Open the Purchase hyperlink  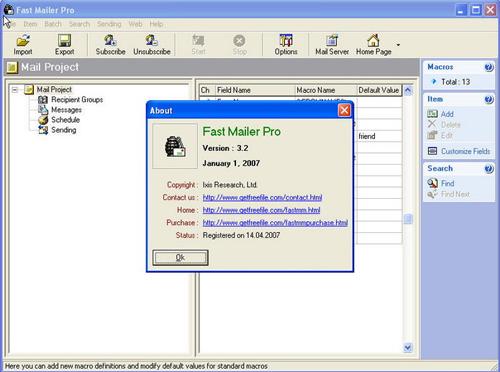pos(275,222)
